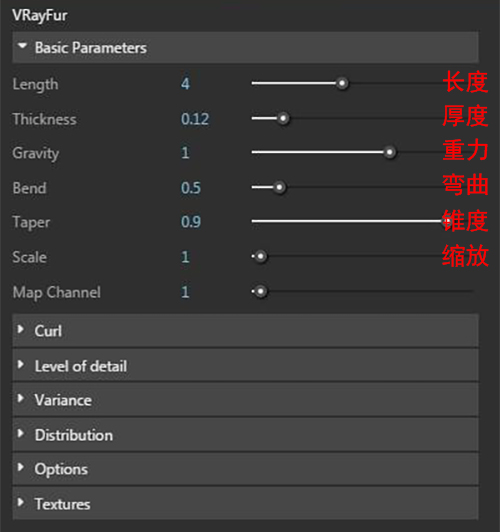This screenshot has width=500, height=532.
Task: Click the Map Channel value field
Action: tap(185, 292)
